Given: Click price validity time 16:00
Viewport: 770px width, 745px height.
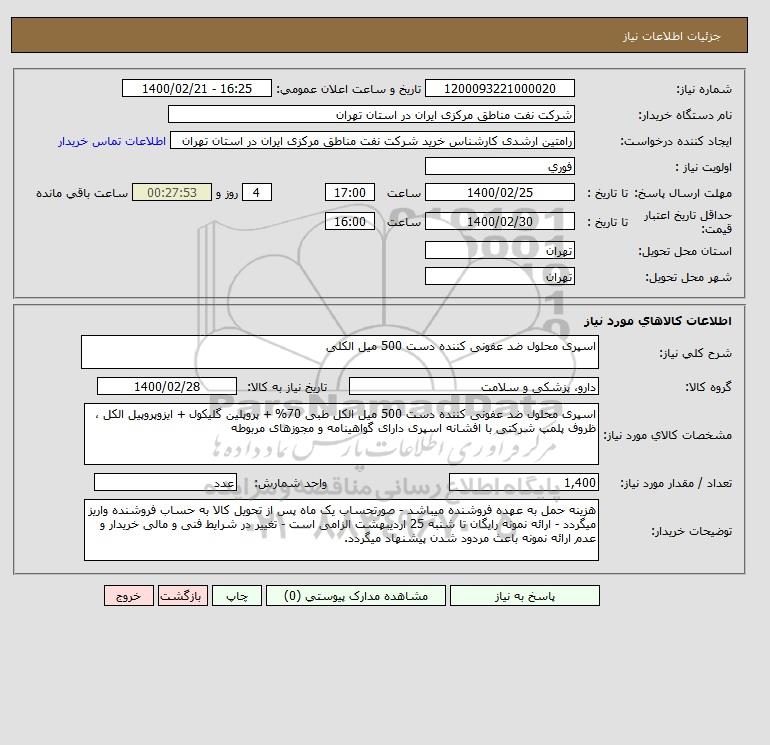Looking at the screenshot, I should point(350,221).
